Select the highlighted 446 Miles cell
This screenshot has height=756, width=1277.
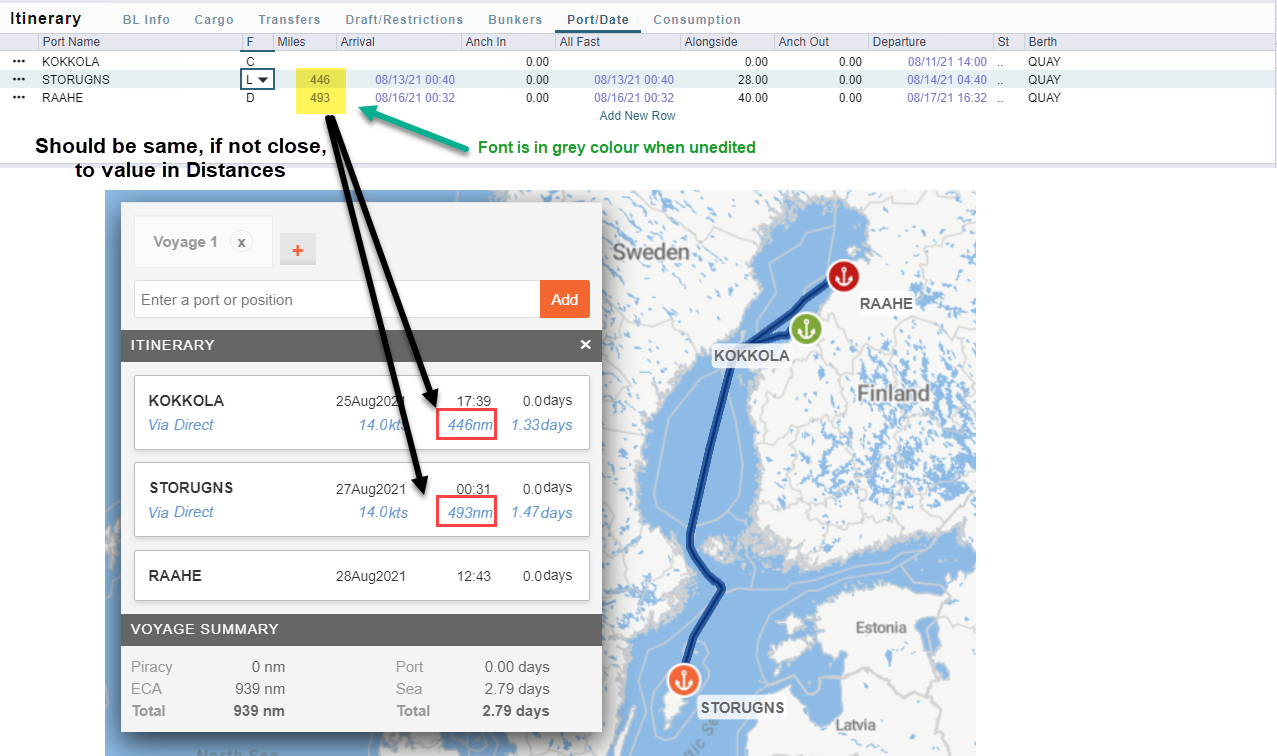[x=320, y=79]
